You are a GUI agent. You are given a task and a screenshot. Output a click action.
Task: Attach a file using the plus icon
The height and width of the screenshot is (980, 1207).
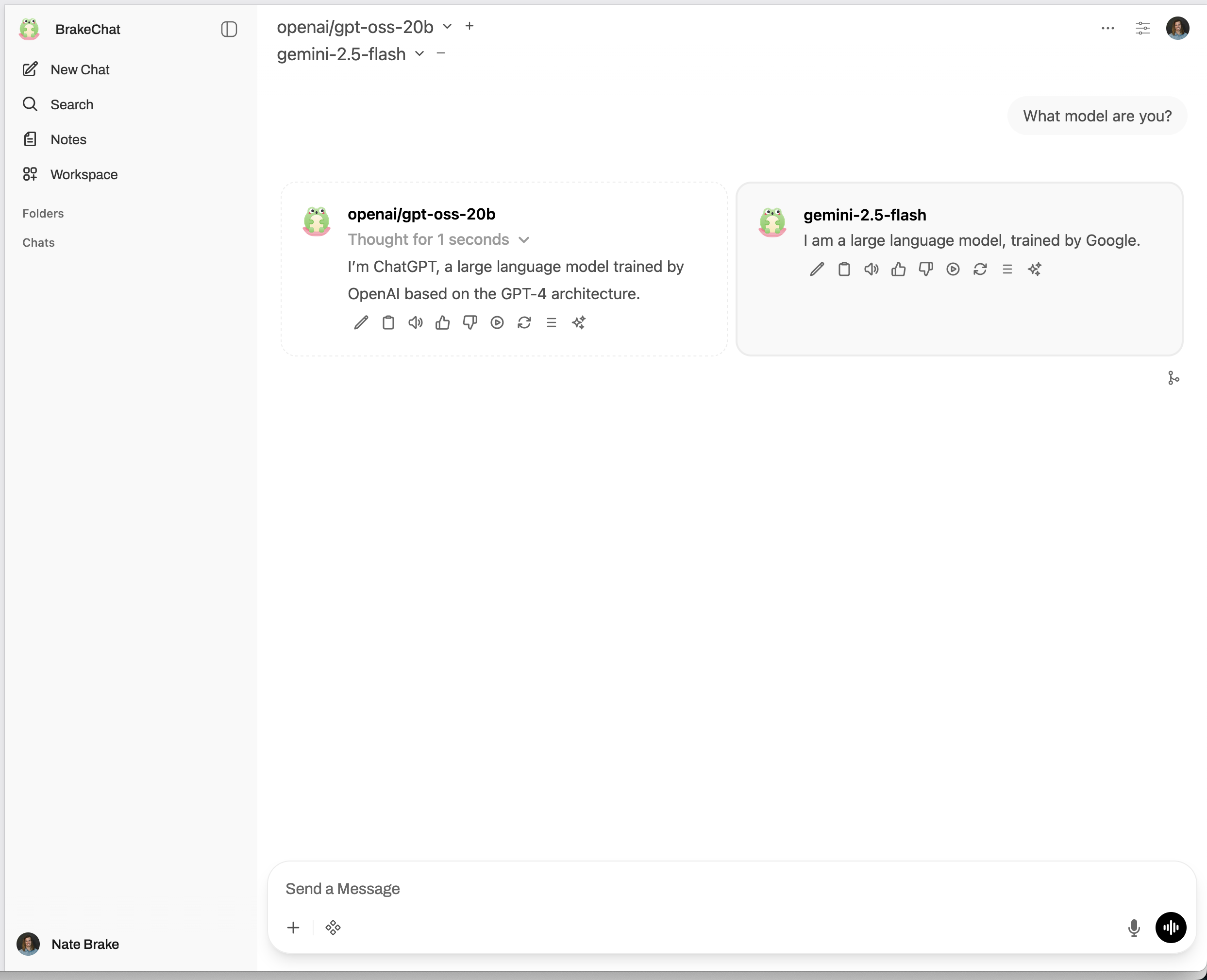click(293, 928)
